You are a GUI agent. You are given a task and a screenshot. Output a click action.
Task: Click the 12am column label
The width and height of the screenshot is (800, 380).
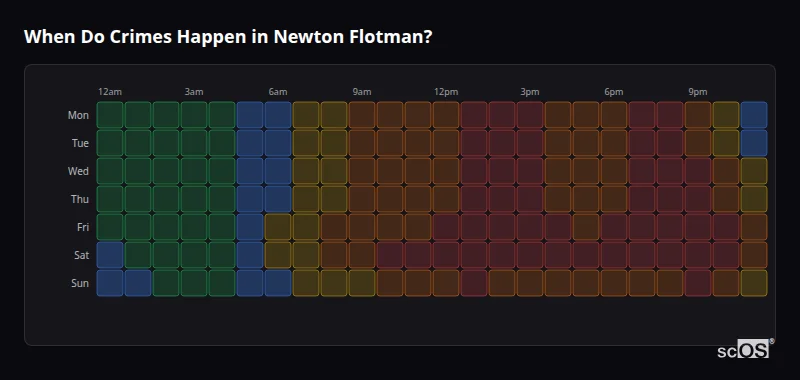tap(110, 92)
